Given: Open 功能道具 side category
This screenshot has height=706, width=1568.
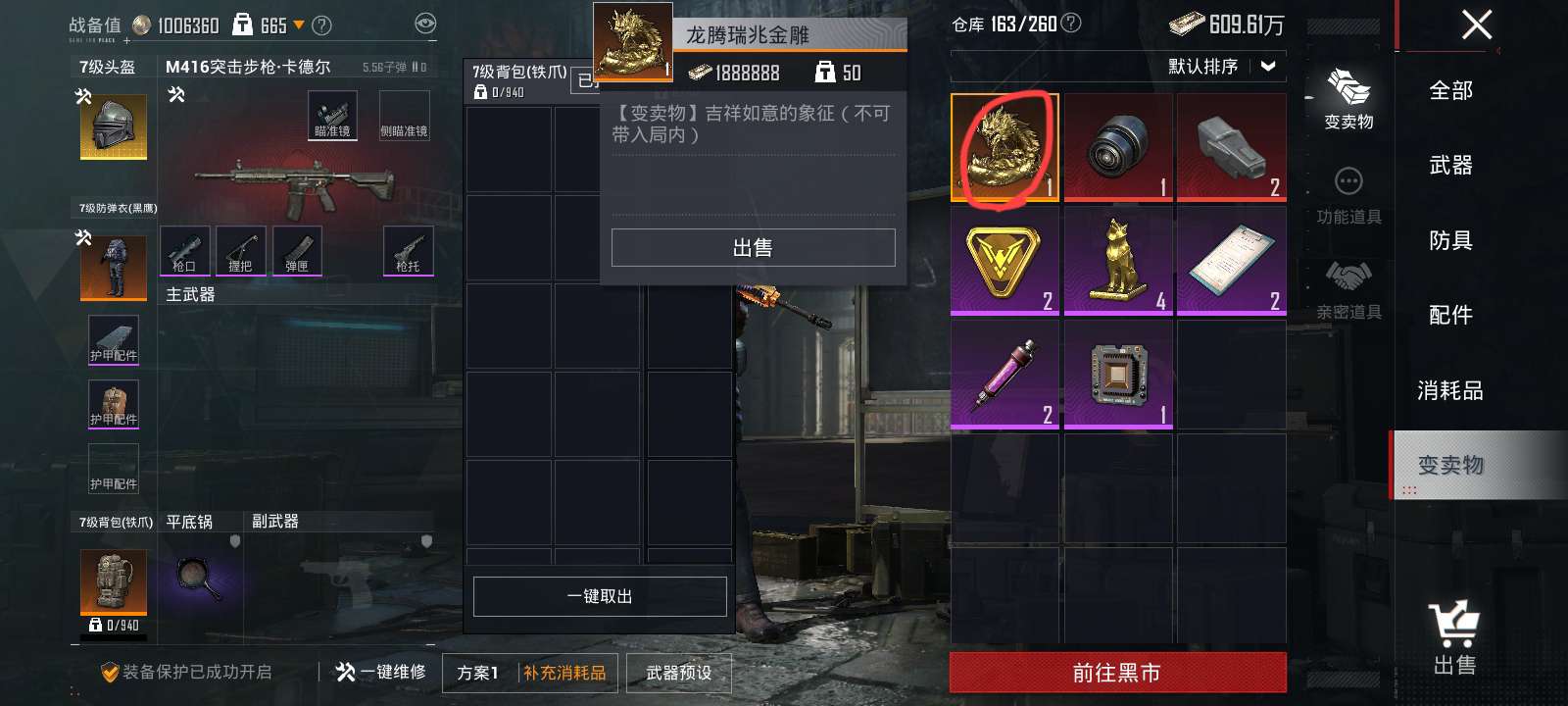Looking at the screenshot, I should pyautogui.click(x=1348, y=195).
